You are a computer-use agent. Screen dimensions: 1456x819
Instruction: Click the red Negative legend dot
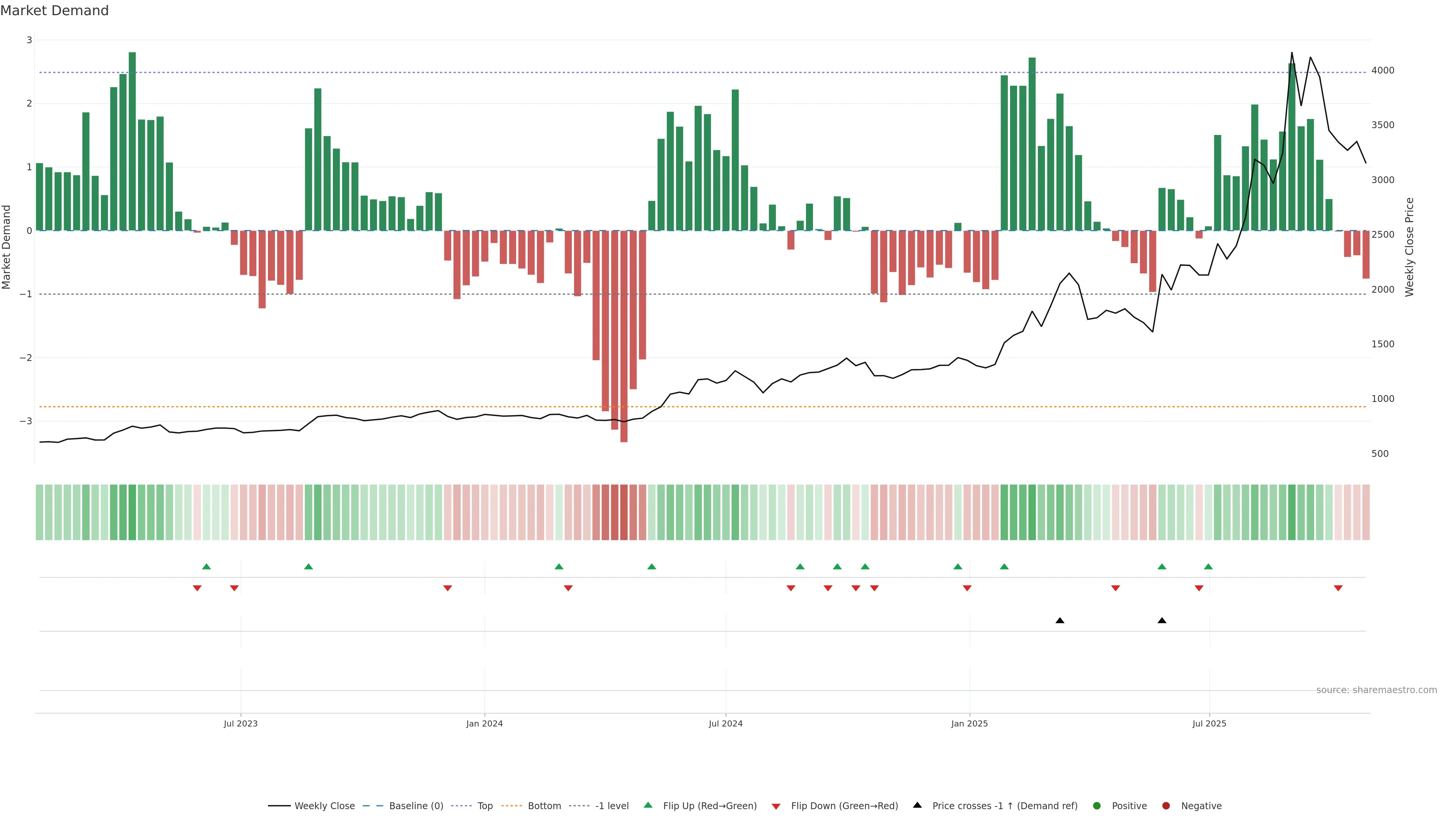coord(1166,806)
